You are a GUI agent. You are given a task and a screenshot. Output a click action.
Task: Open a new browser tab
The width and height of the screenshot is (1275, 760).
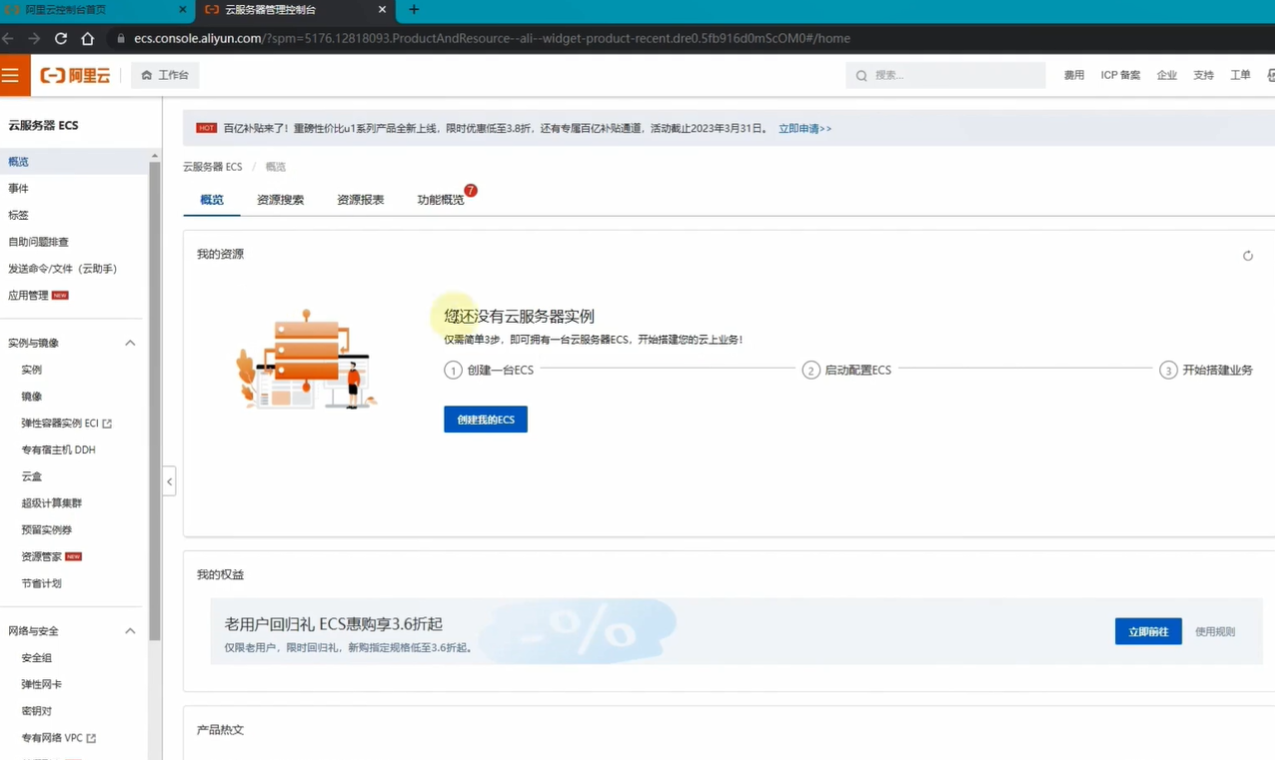click(x=414, y=10)
